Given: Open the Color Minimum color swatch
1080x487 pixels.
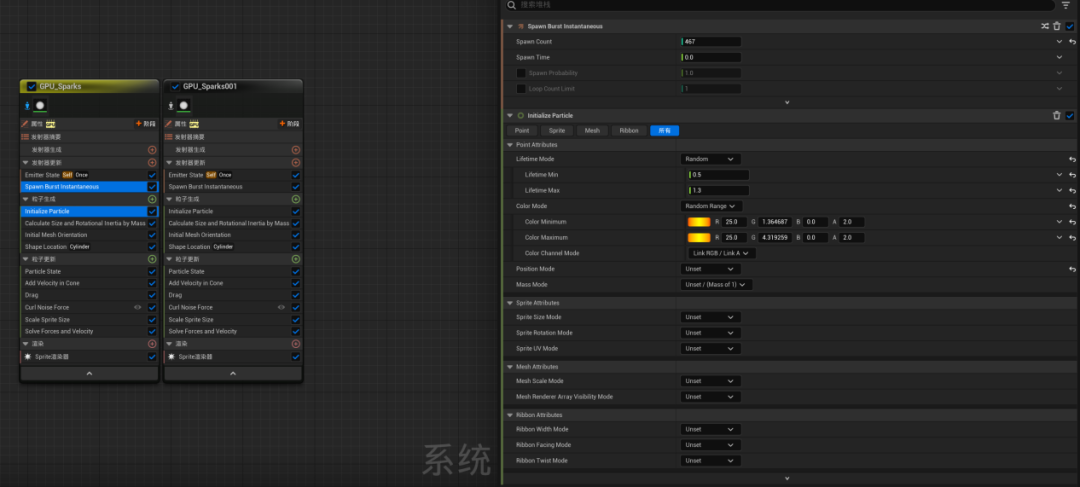Looking at the screenshot, I should [x=698, y=222].
